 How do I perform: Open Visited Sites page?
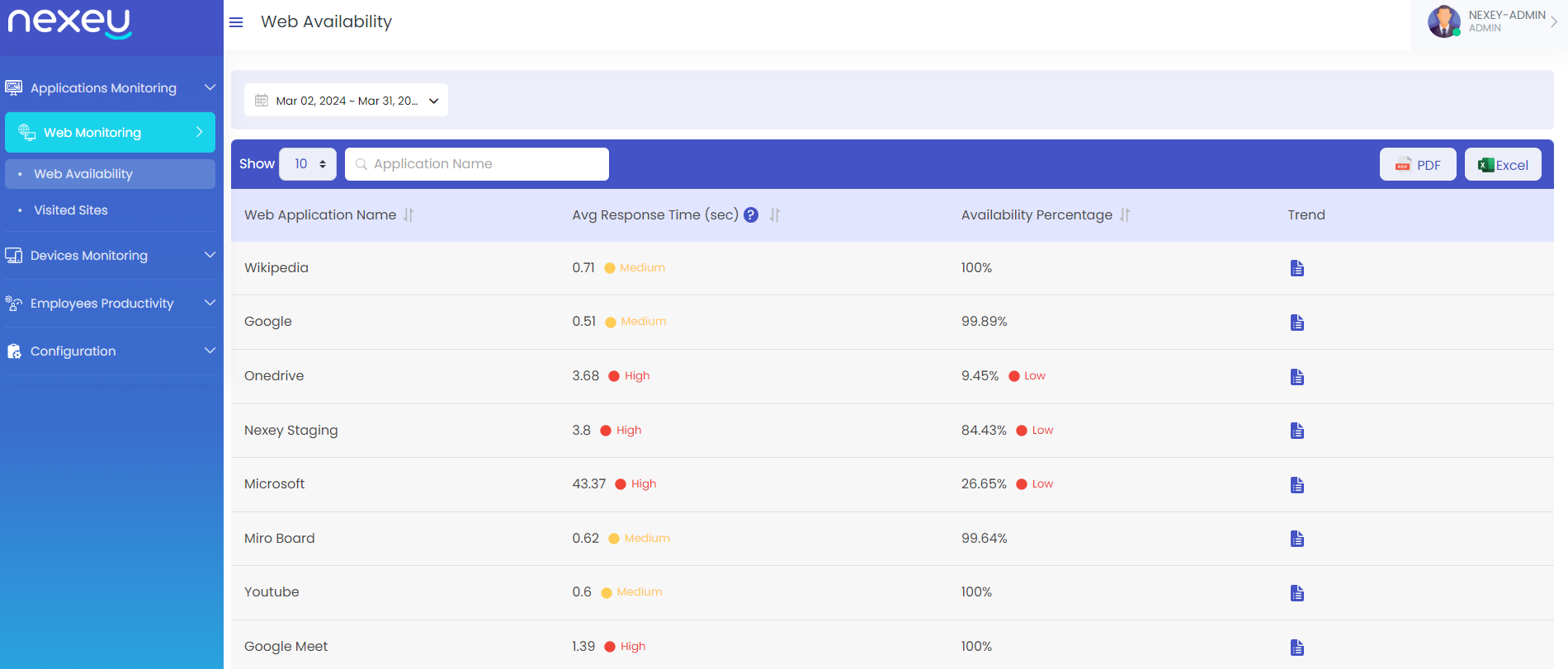tap(71, 210)
